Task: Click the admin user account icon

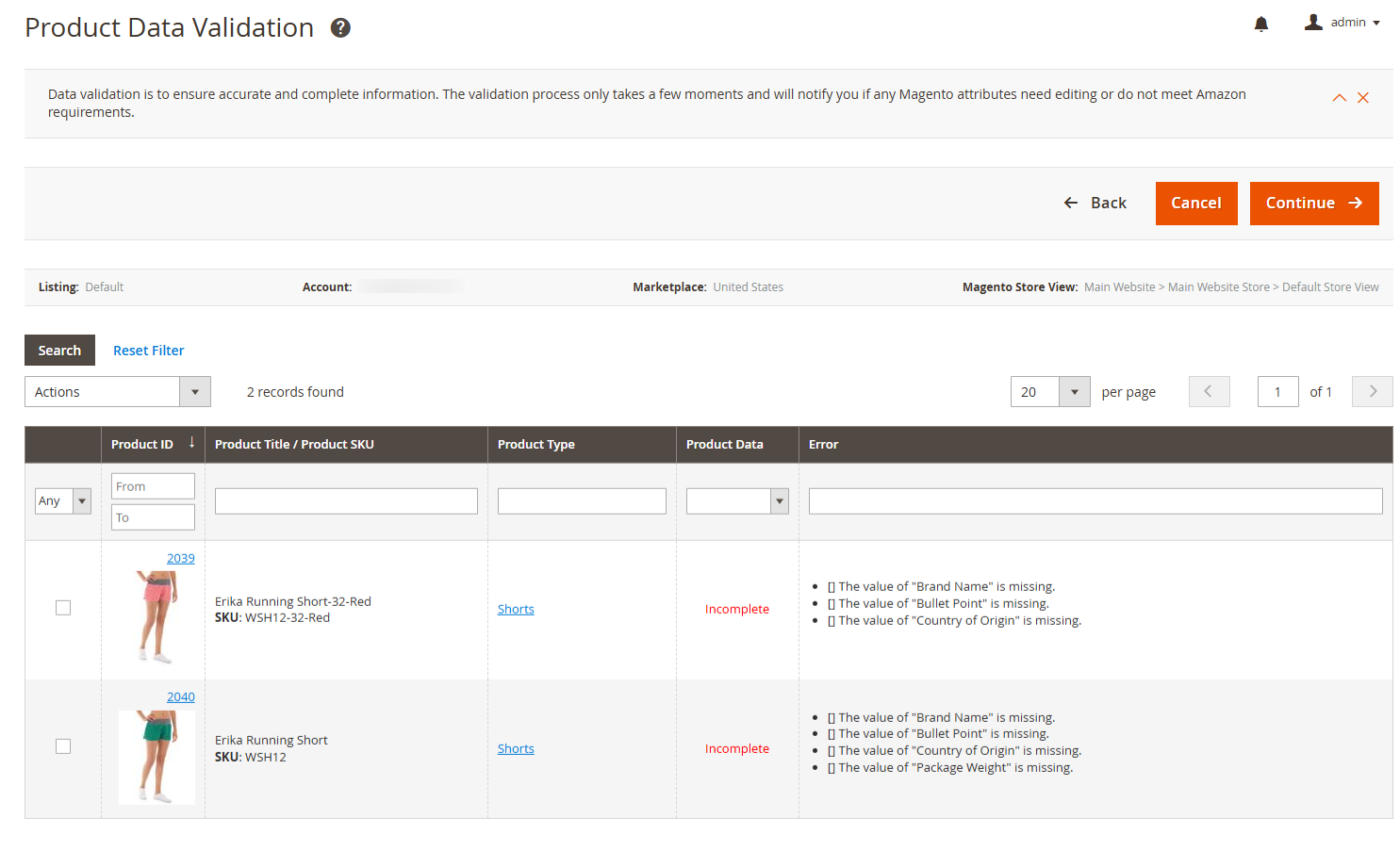Action: (1313, 23)
